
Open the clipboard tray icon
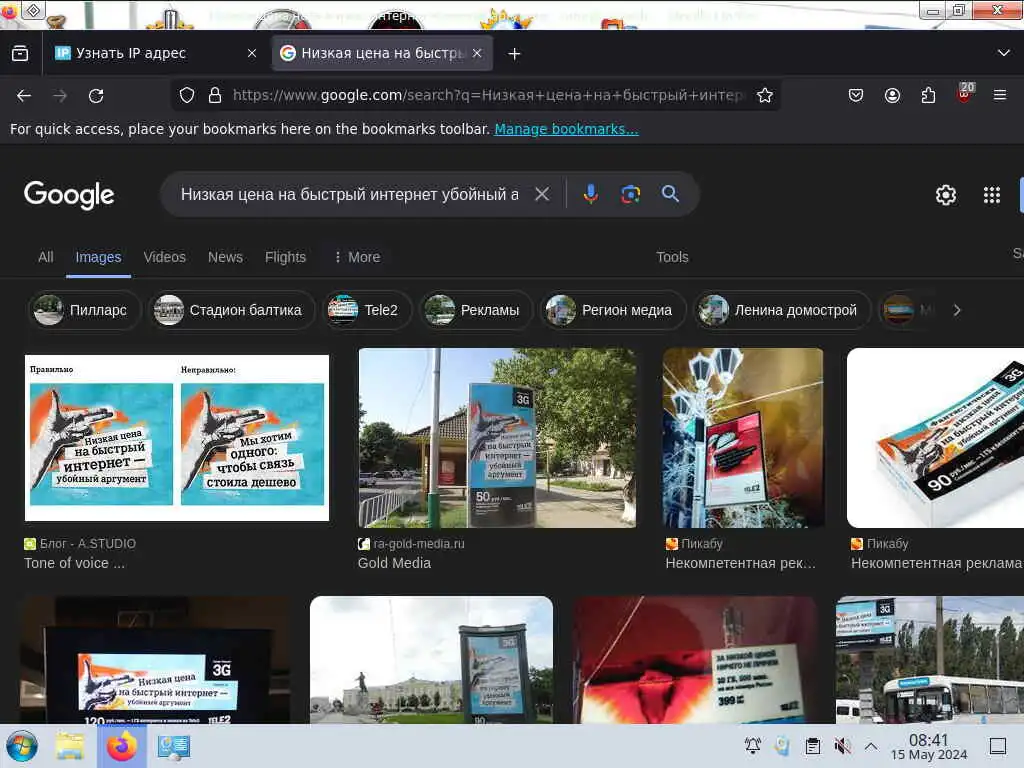tap(812, 746)
